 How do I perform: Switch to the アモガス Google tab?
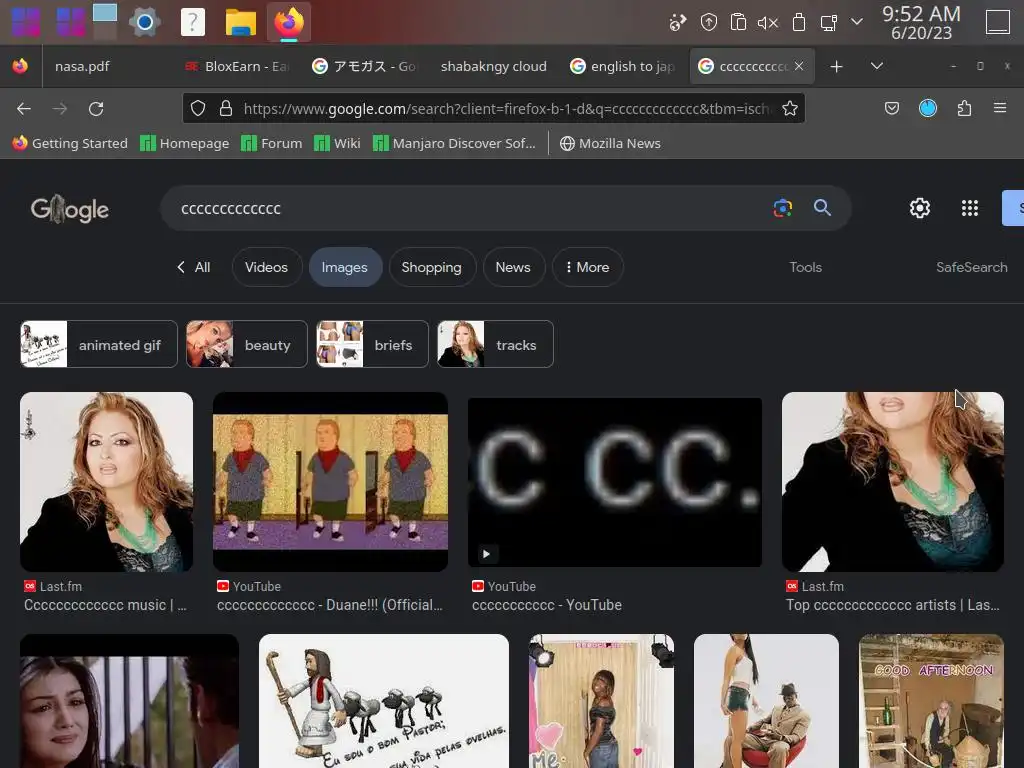(364, 66)
